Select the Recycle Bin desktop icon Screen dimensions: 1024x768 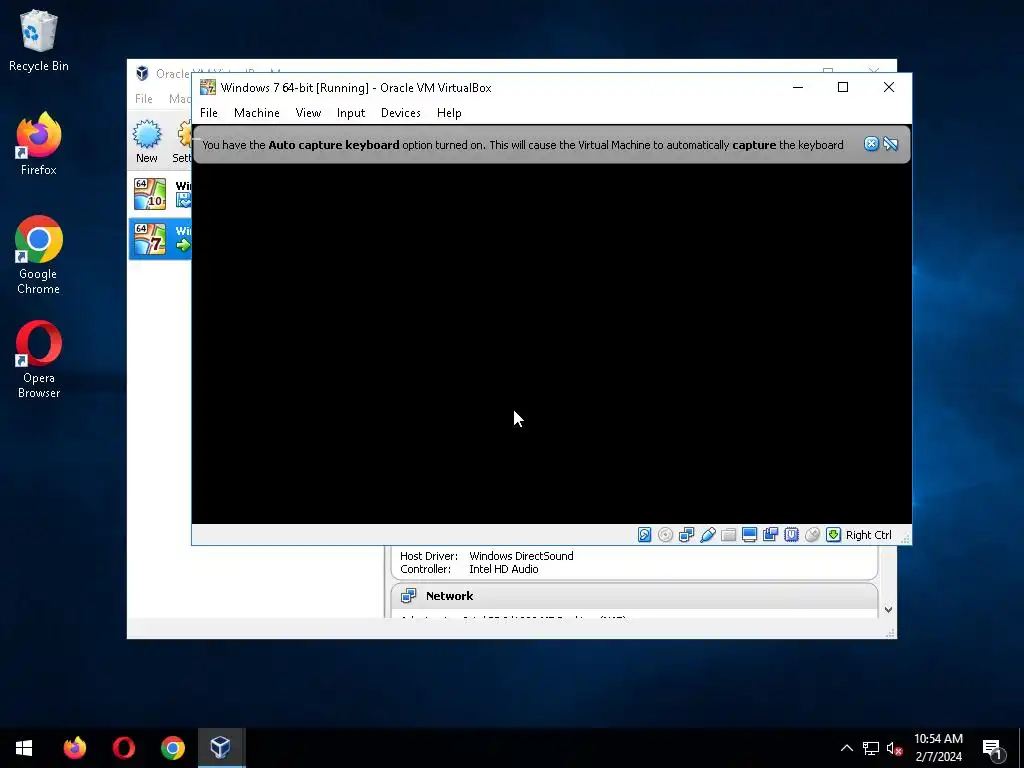(39, 40)
